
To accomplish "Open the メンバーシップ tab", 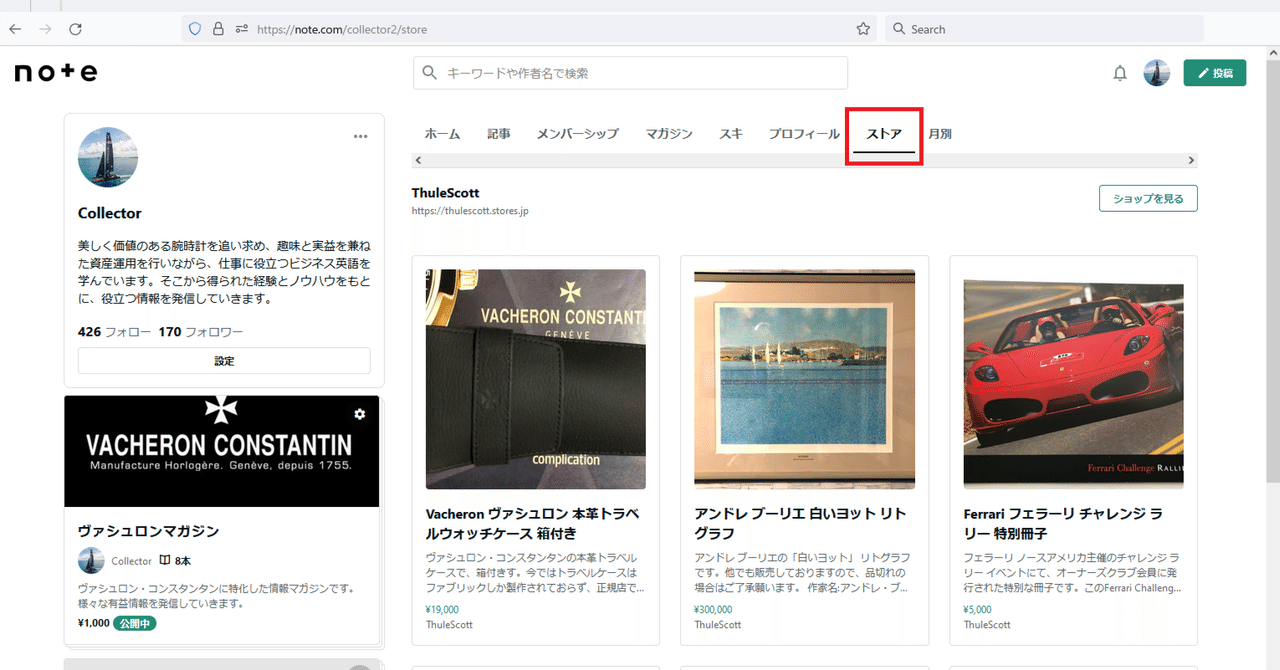I will click(577, 134).
